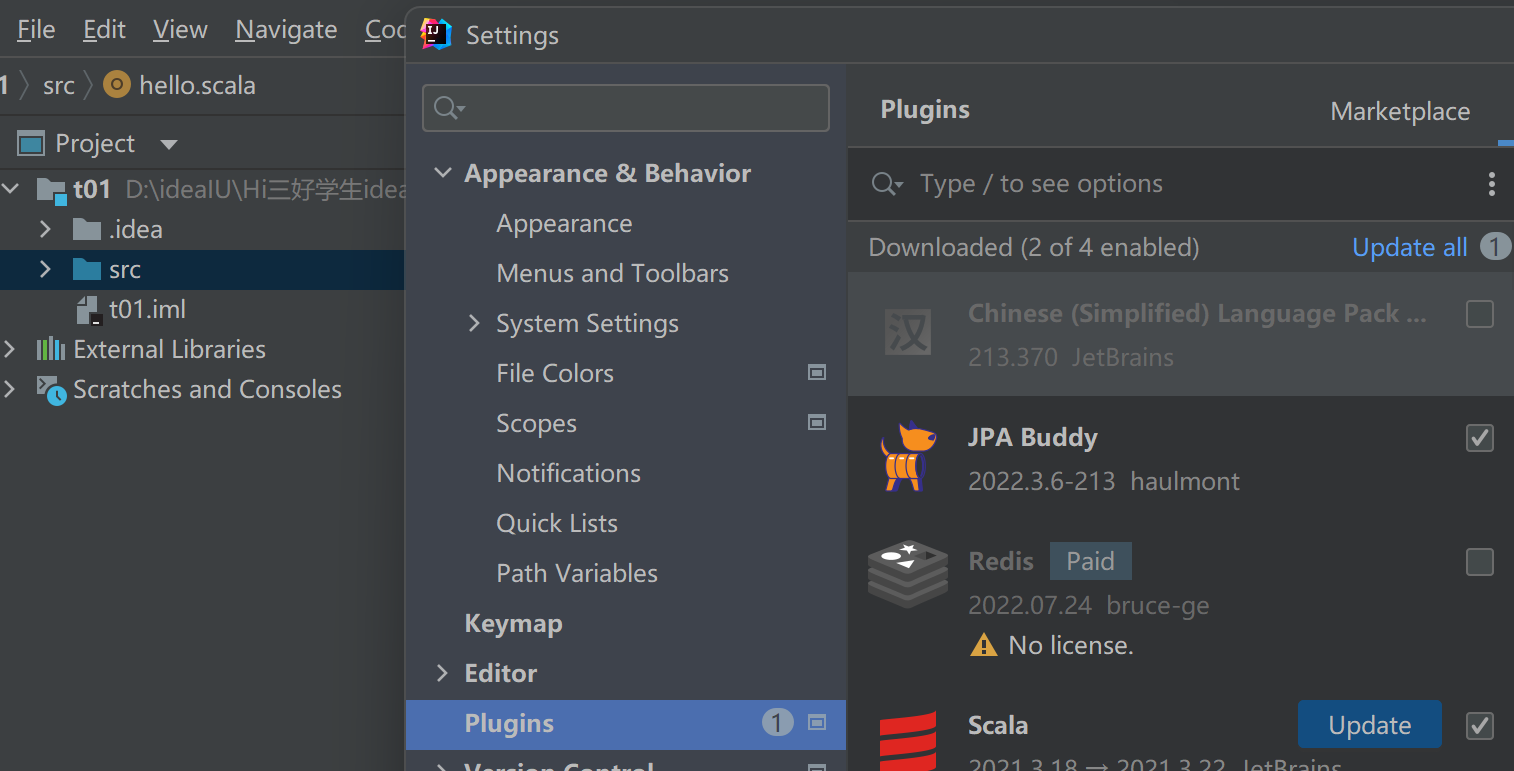Click the Update all link

pyautogui.click(x=1409, y=247)
